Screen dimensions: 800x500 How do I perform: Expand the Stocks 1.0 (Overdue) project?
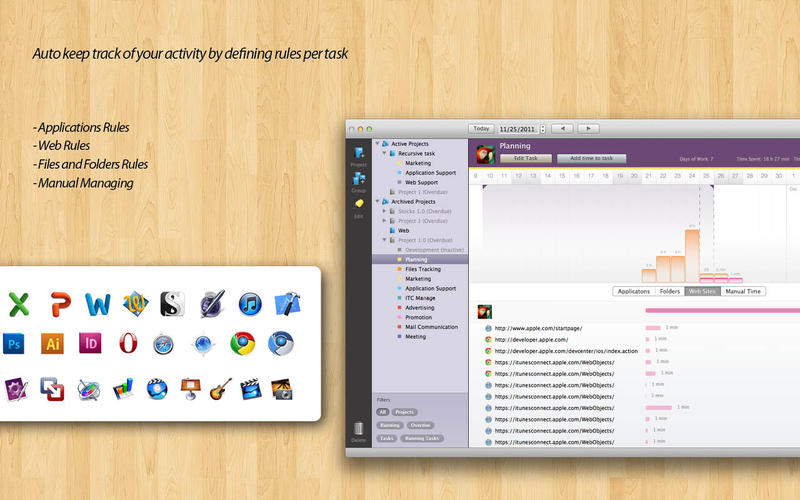pyautogui.click(x=384, y=212)
